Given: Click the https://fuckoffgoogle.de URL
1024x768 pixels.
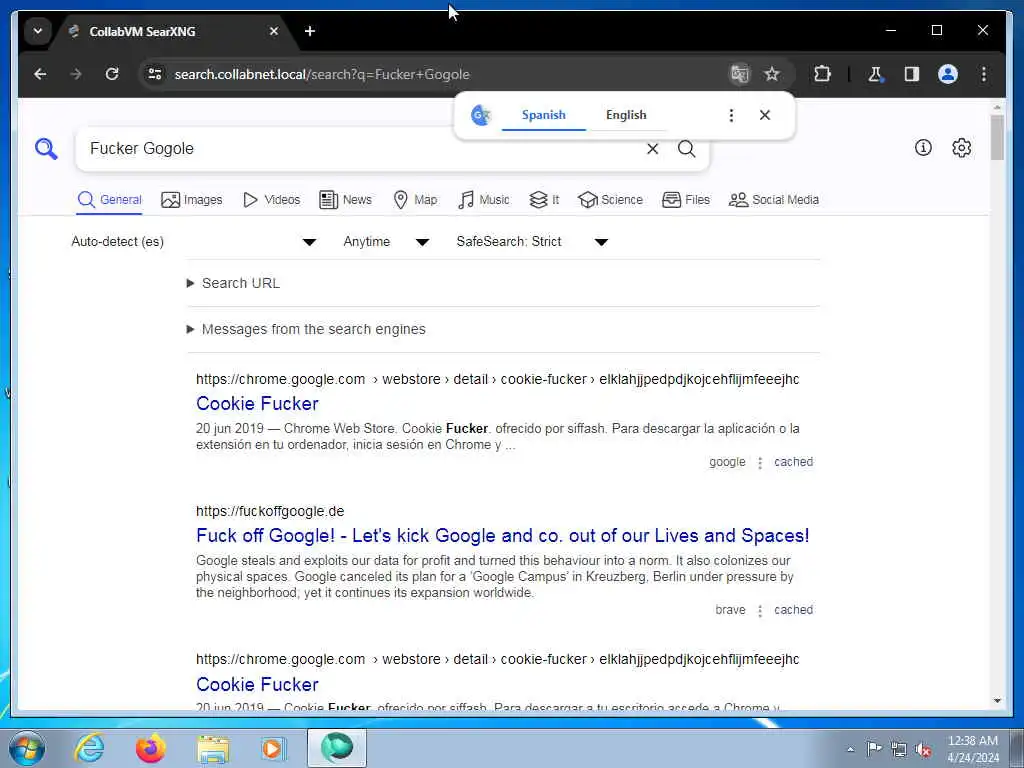Looking at the screenshot, I should (270, 511).
